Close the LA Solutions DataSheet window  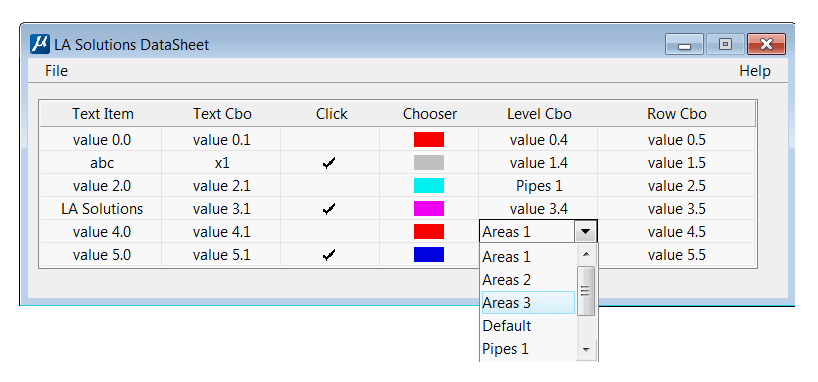(766, 45)
